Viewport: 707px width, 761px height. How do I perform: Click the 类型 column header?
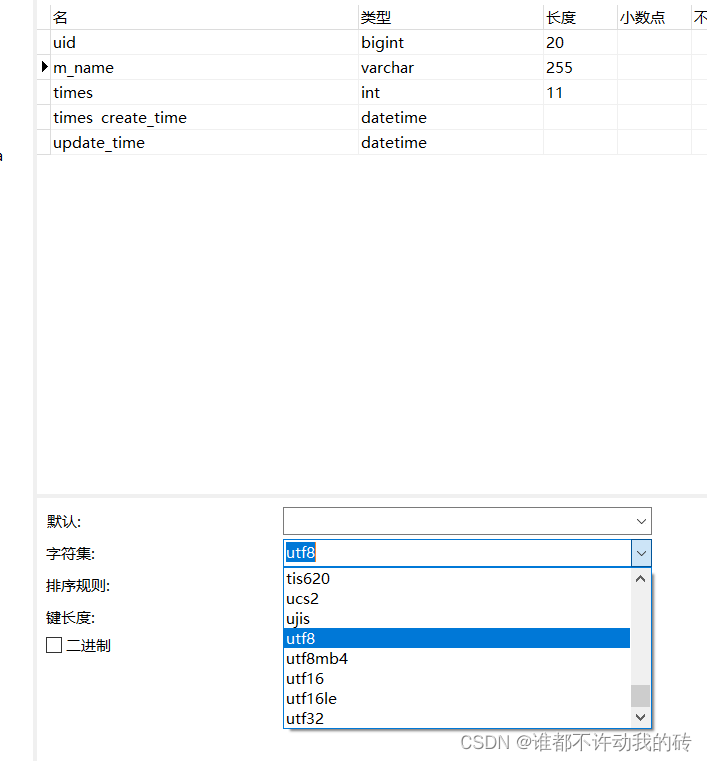[x=451, y=17]
